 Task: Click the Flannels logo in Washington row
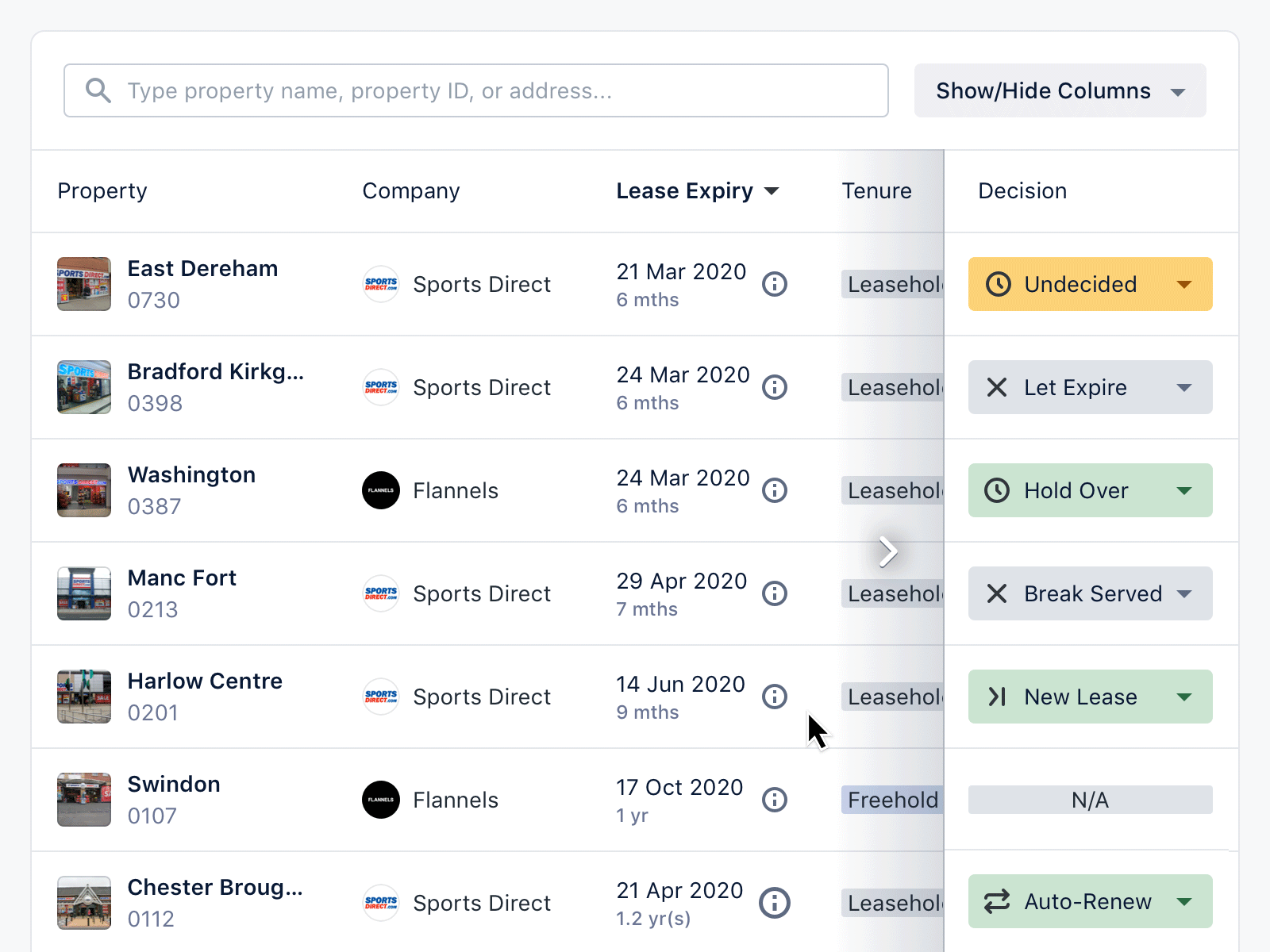(381, 490)
